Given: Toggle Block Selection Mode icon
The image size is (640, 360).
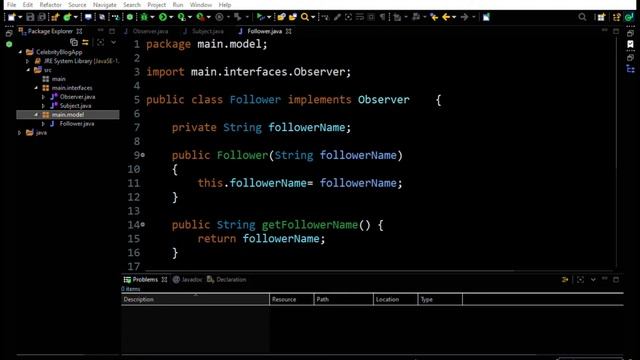Looking at the screenshot, I should click(x=371, y=17).
